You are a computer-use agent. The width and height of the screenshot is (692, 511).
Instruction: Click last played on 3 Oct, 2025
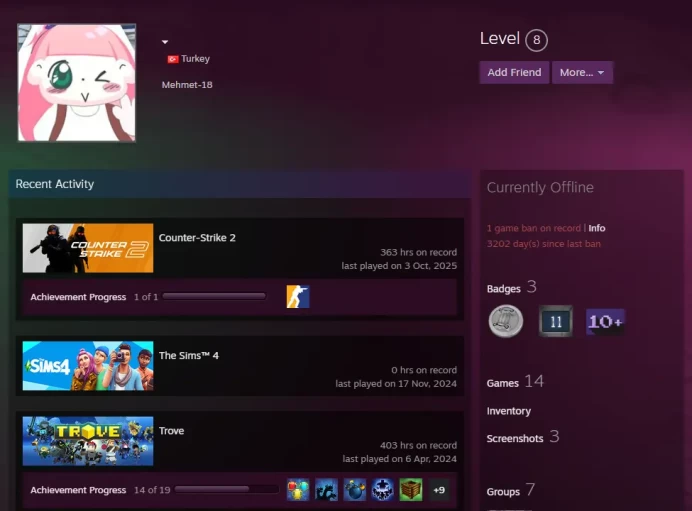point(399,266)
